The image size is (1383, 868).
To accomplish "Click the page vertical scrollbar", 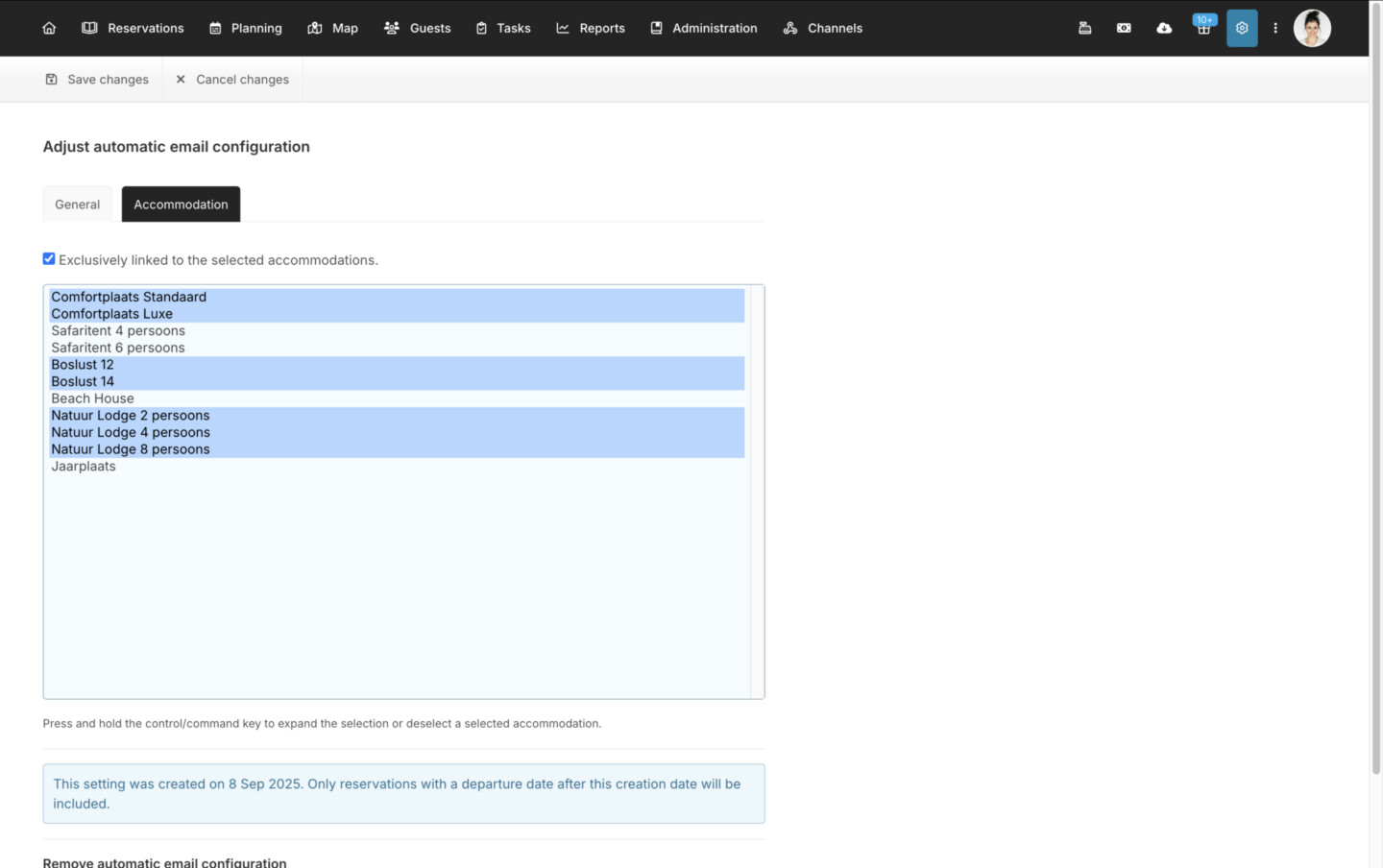I will click(1375, 384).
